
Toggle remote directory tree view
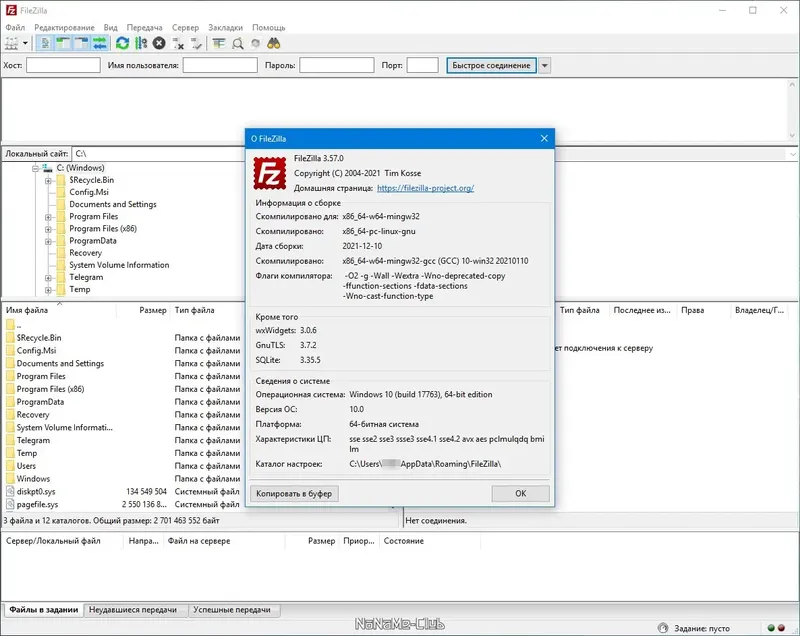(x=82, y=44)
